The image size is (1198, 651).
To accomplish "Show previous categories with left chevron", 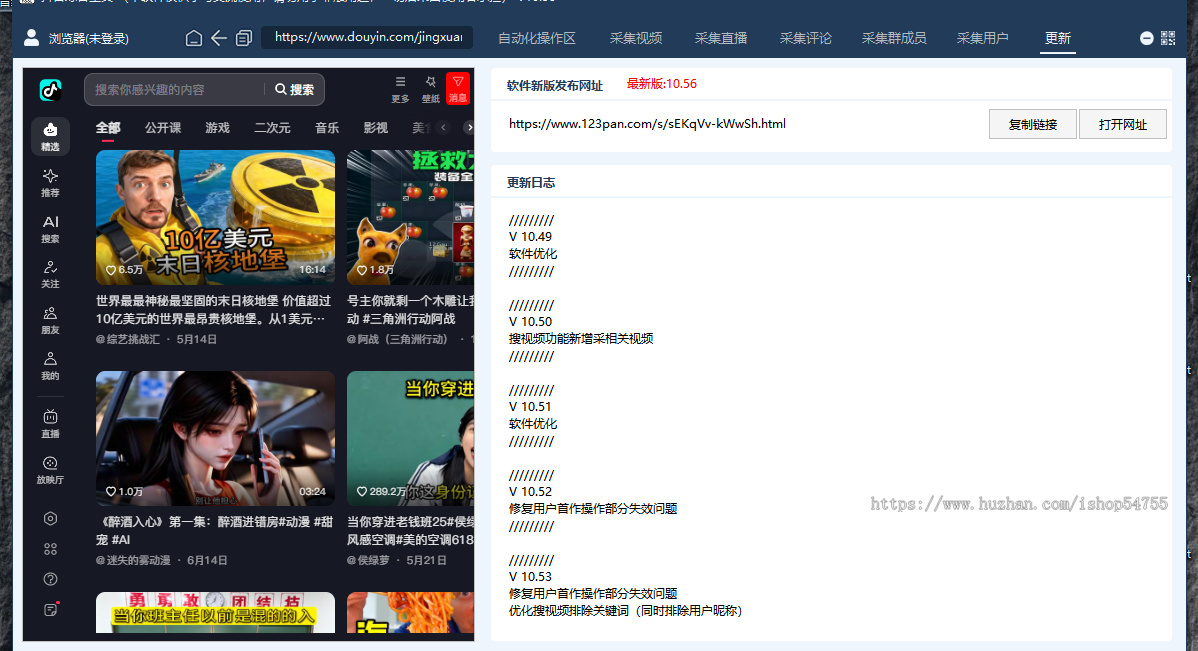I will [x=443, y=128].
